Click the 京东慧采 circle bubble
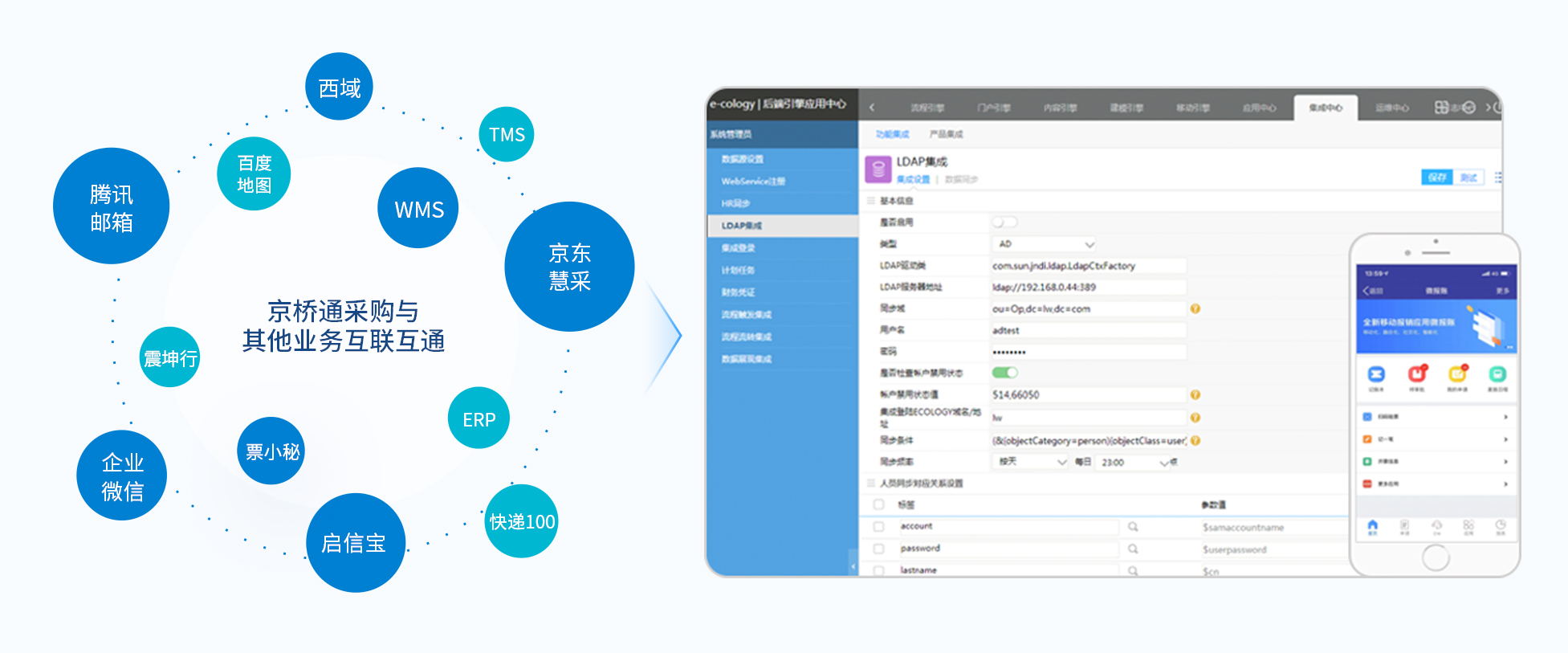Screen dimensions: 1568x653 569,267
